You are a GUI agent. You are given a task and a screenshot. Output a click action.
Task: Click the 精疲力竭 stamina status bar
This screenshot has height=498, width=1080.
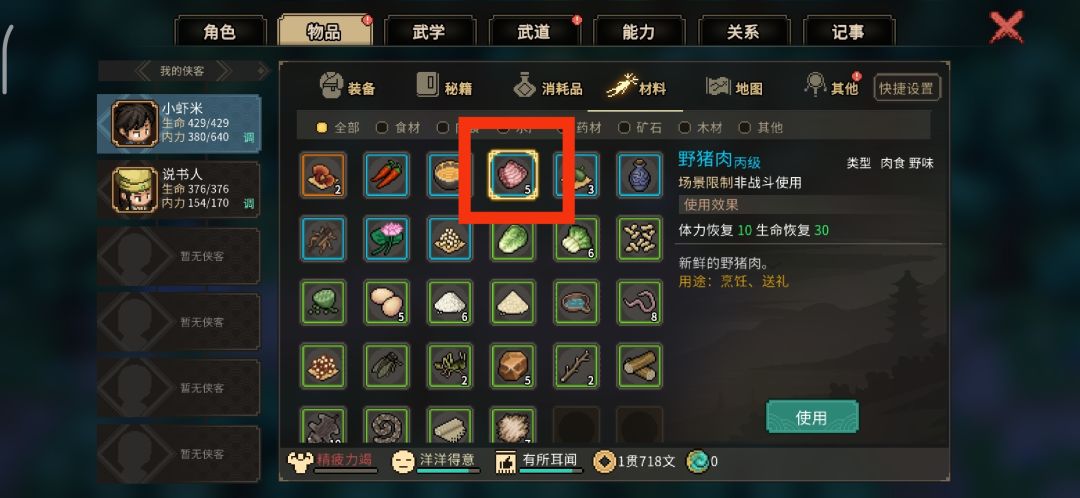tap(333, 461)
